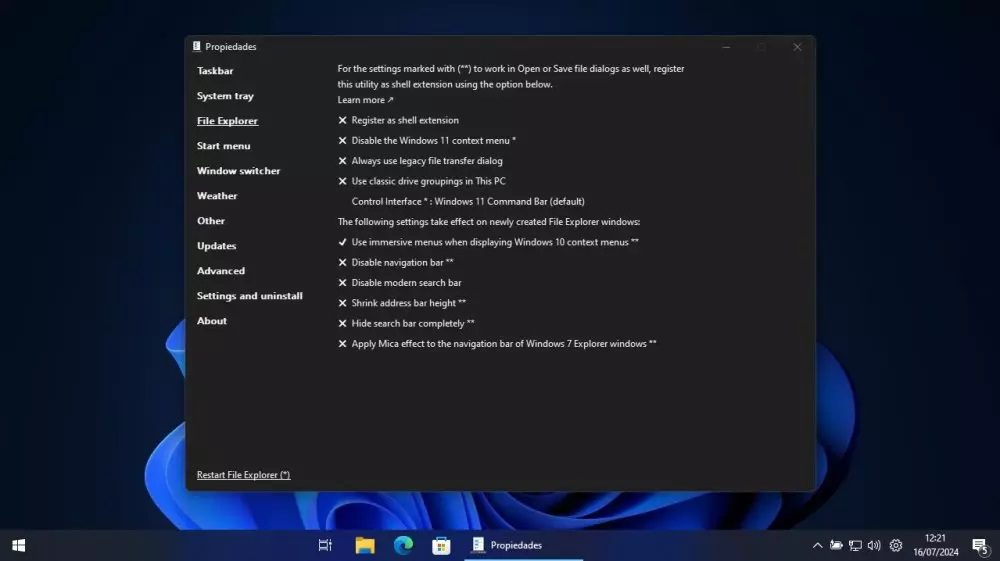Open the Control Interface option selector
Viewport: 1000px width, 561px height.
pyautogui.click(x=468, y=201)
